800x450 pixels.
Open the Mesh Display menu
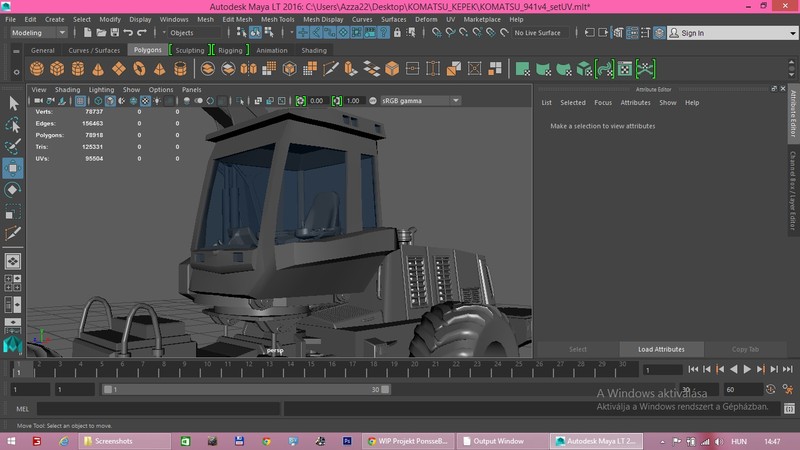pyautogui.click(x=323, y=19)
